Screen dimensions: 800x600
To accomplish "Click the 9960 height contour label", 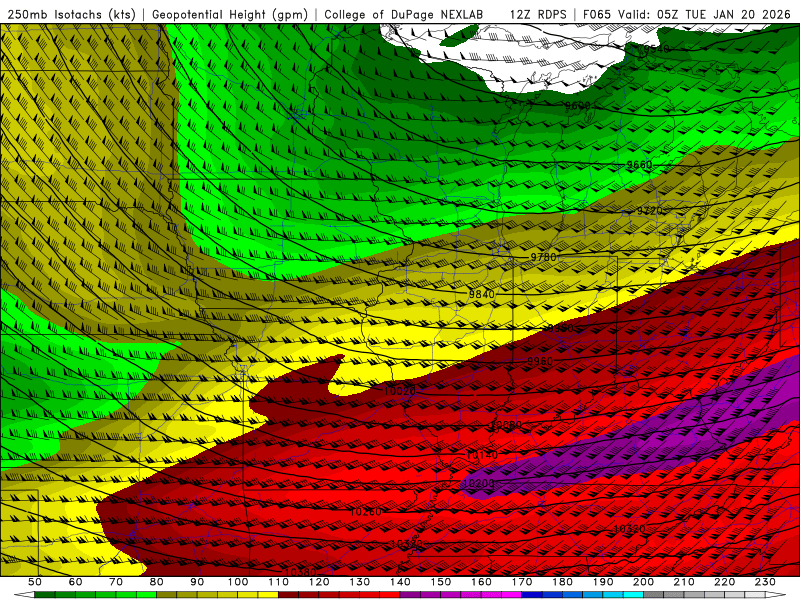I will click(x=540, y=361).
